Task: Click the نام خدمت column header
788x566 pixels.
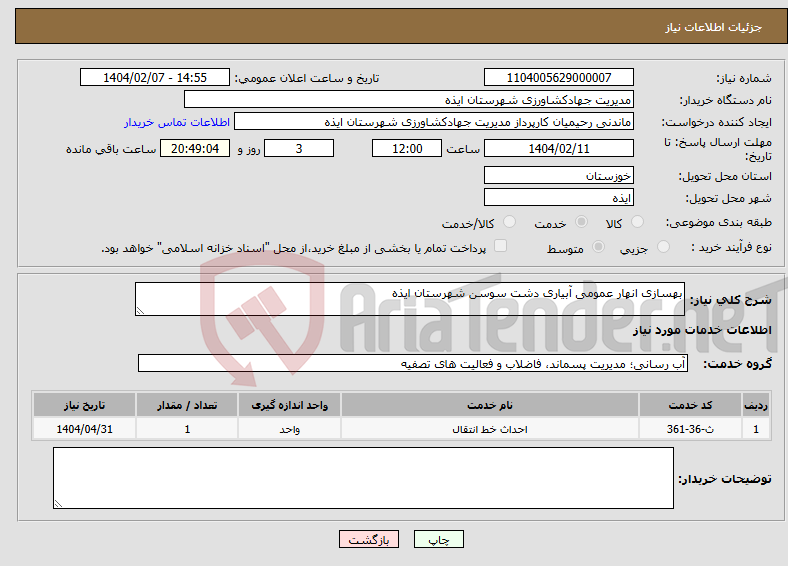Action: 489,405
